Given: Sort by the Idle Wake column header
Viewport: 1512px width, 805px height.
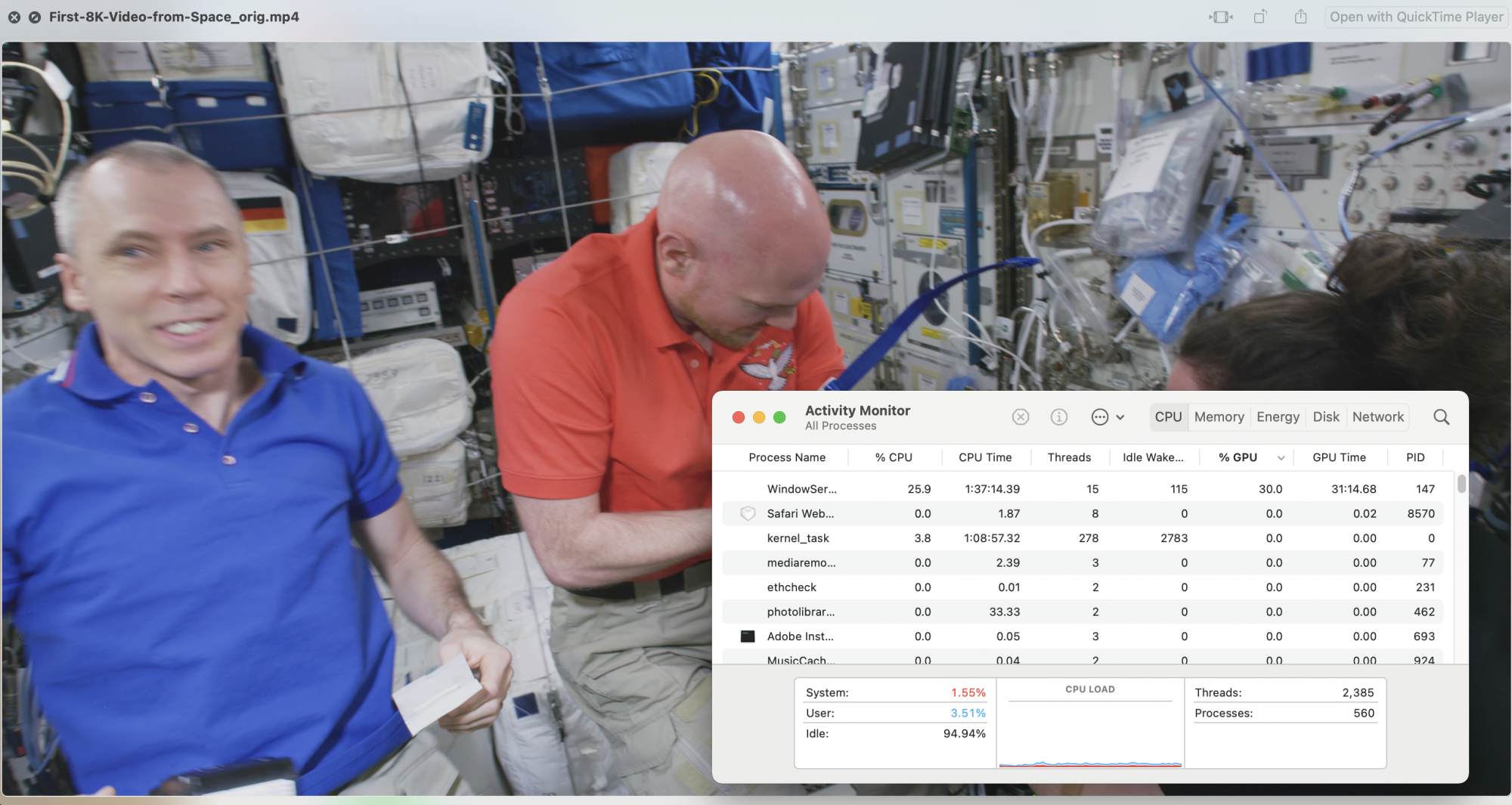Looking at the screenshot, I should coord(1153,457).
